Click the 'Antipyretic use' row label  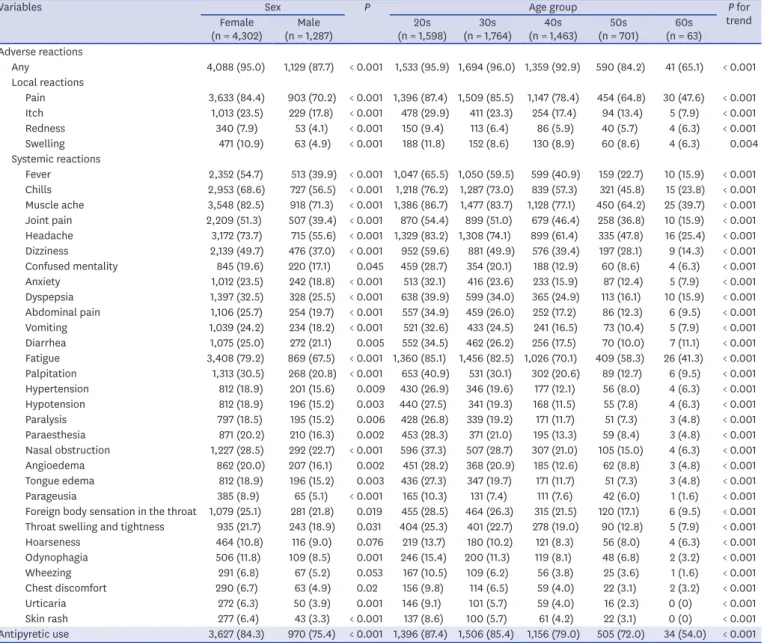(34, 634)
